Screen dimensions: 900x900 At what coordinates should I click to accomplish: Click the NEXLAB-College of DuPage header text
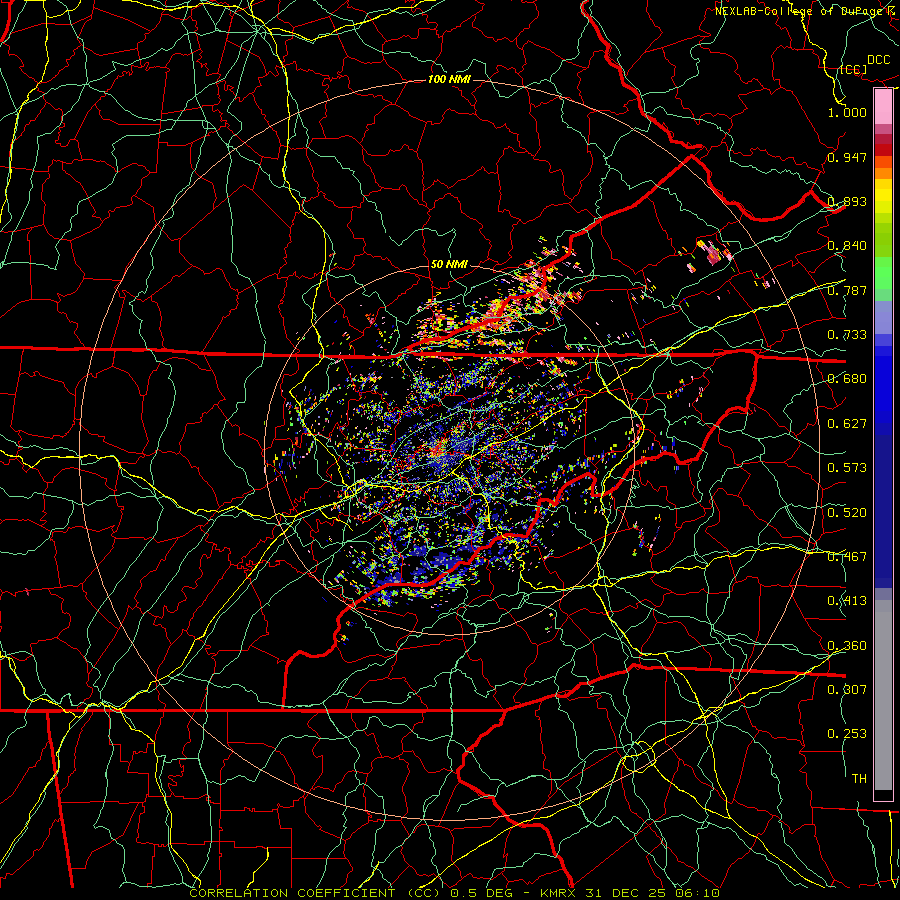(799, 11)
